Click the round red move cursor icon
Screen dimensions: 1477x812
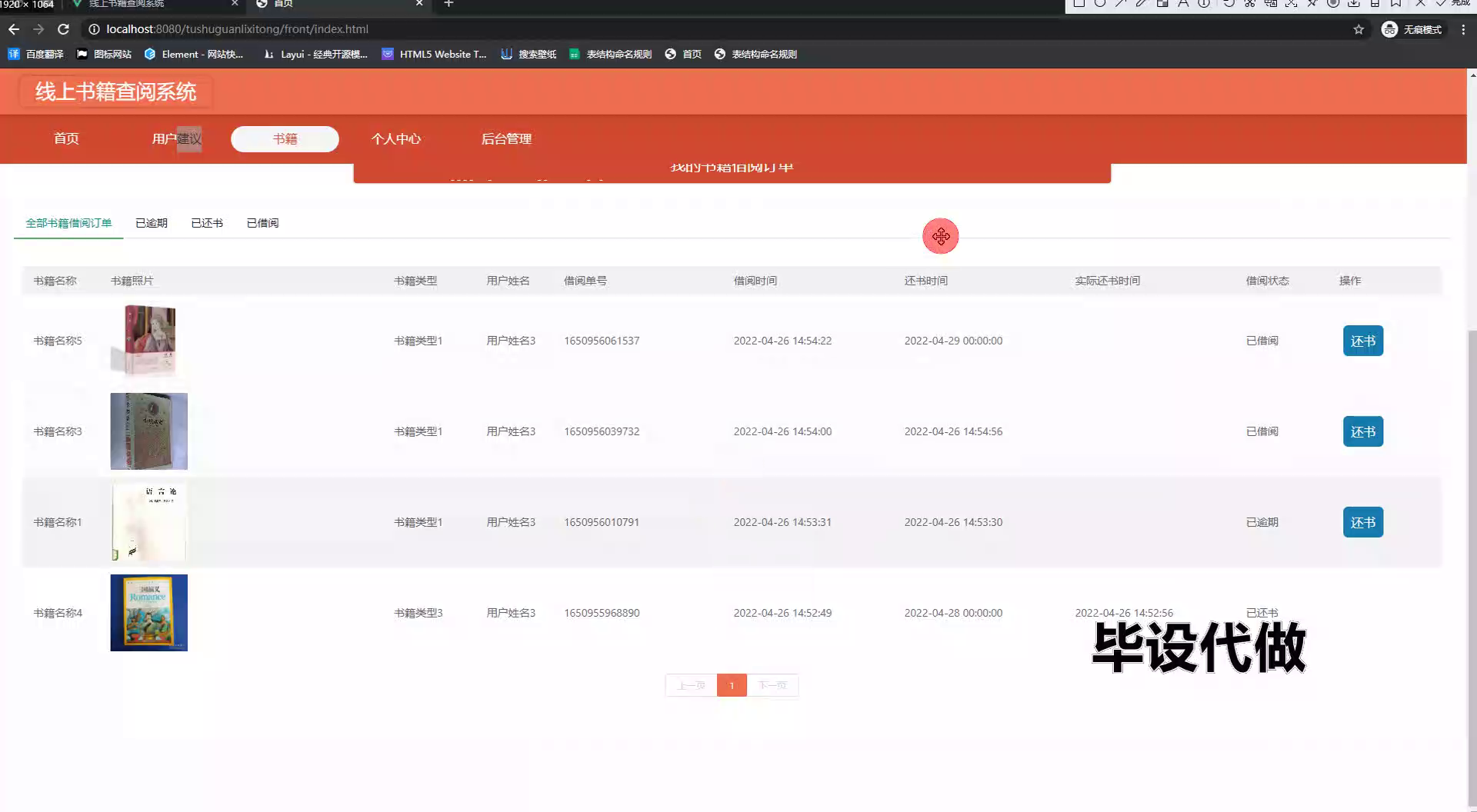pos(941,236)
